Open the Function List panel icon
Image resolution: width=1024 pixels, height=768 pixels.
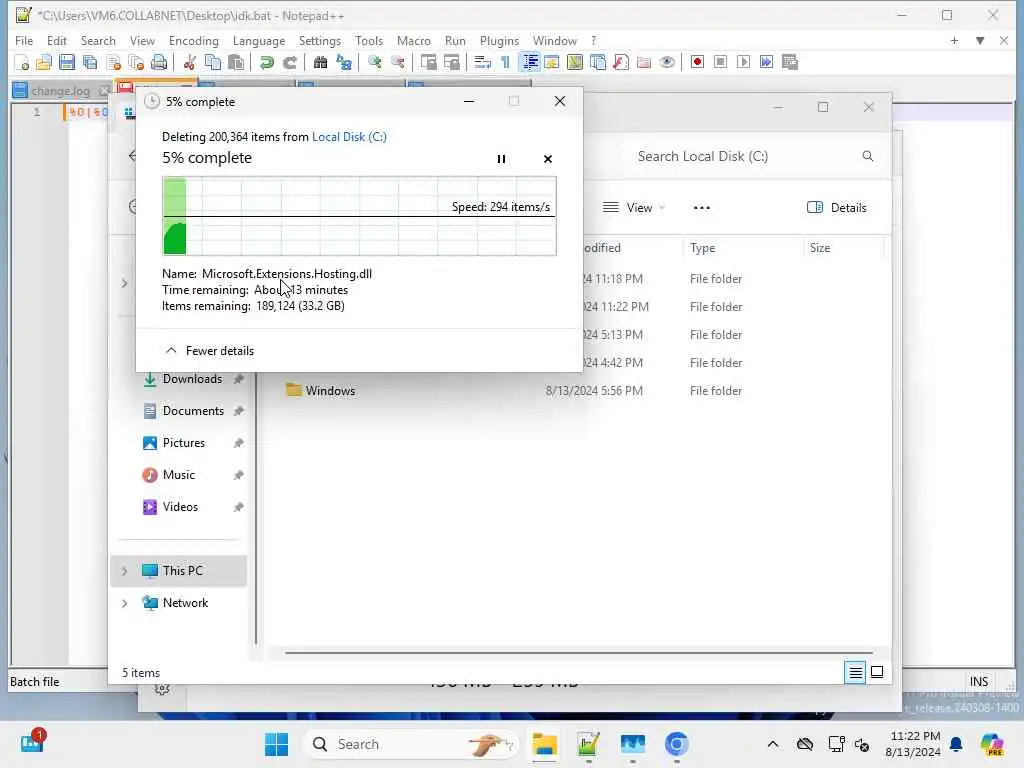[x=621, y=62]
